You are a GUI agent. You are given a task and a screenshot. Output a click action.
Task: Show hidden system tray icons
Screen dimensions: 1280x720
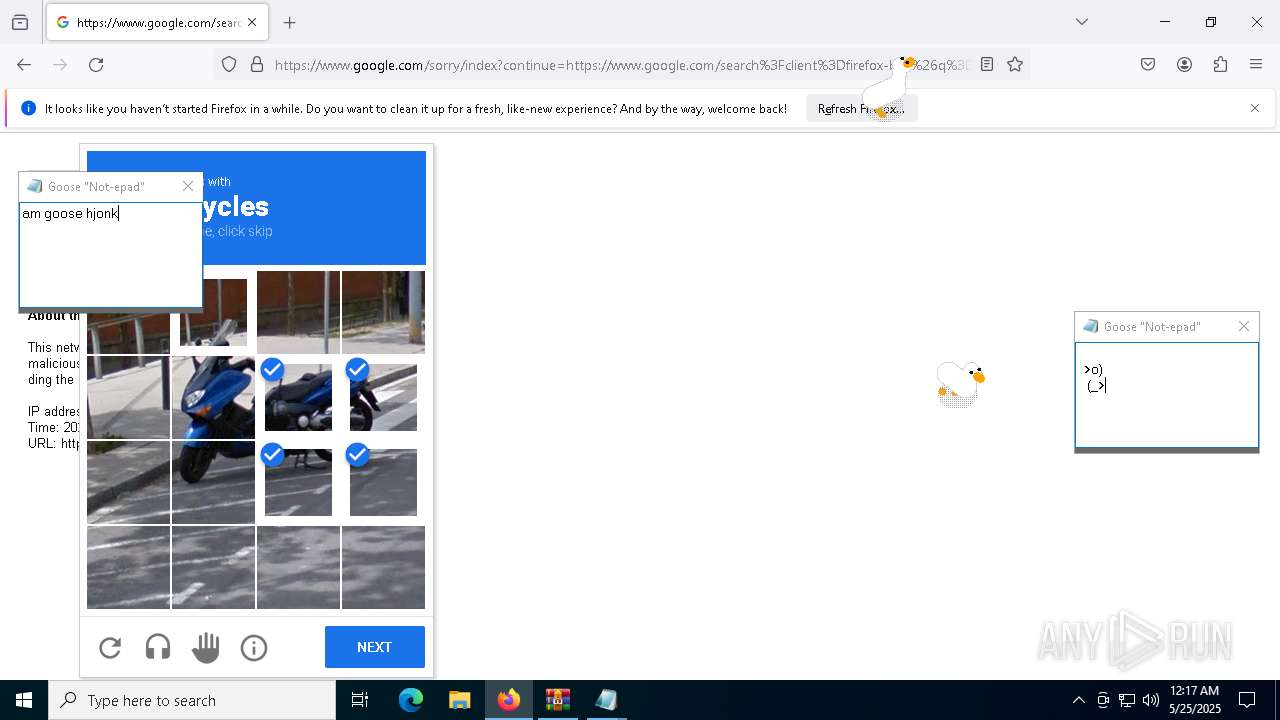click(1078, 700)
